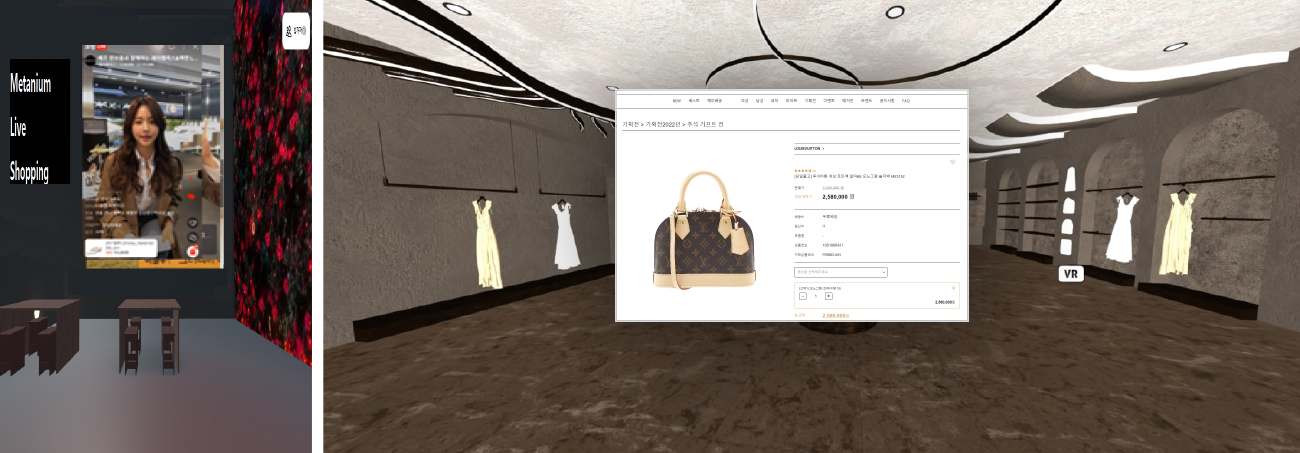Click 기획전2022년 in the breadcrumb

tap(663, 124)
